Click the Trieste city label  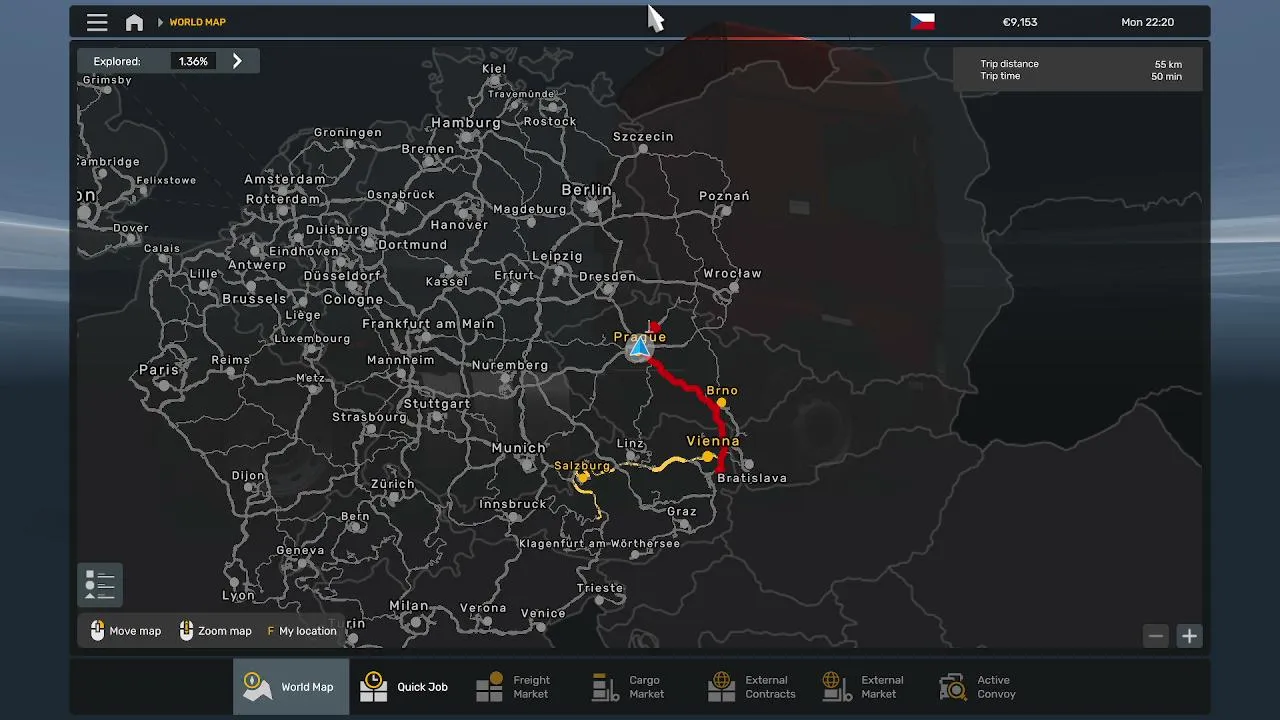click(x=600, y=588)
